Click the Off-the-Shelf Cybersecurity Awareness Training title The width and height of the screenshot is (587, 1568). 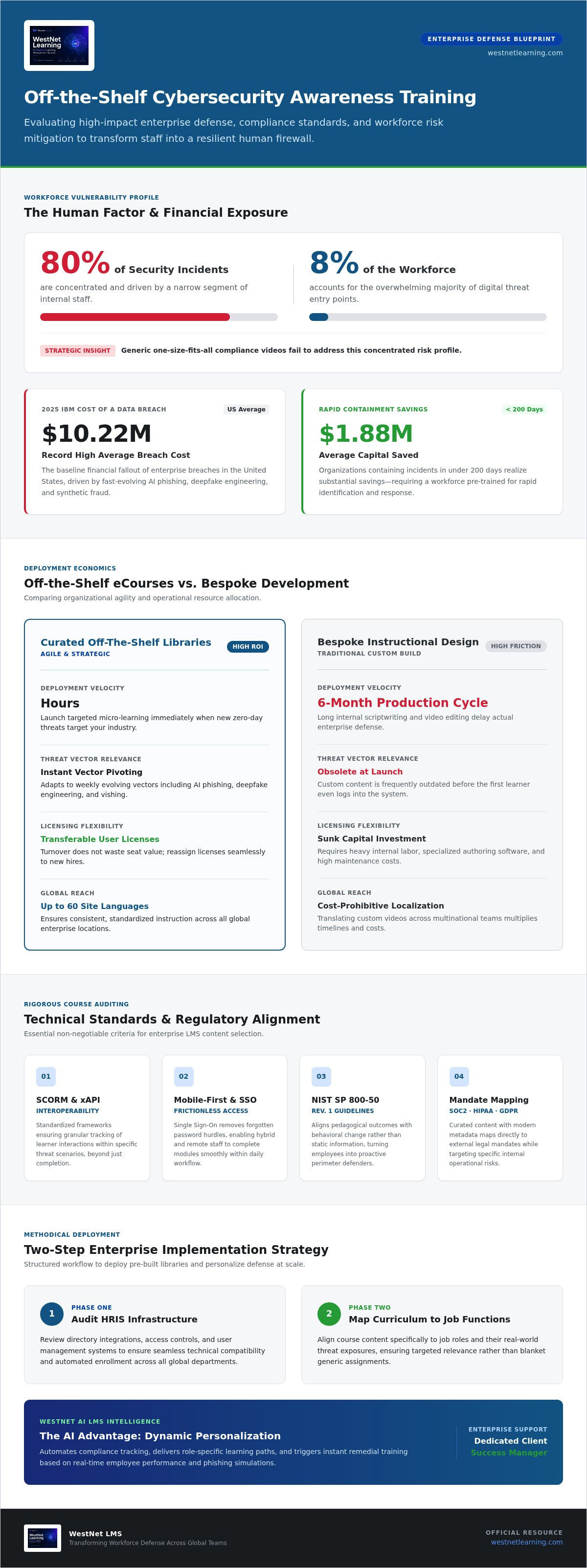250,97
